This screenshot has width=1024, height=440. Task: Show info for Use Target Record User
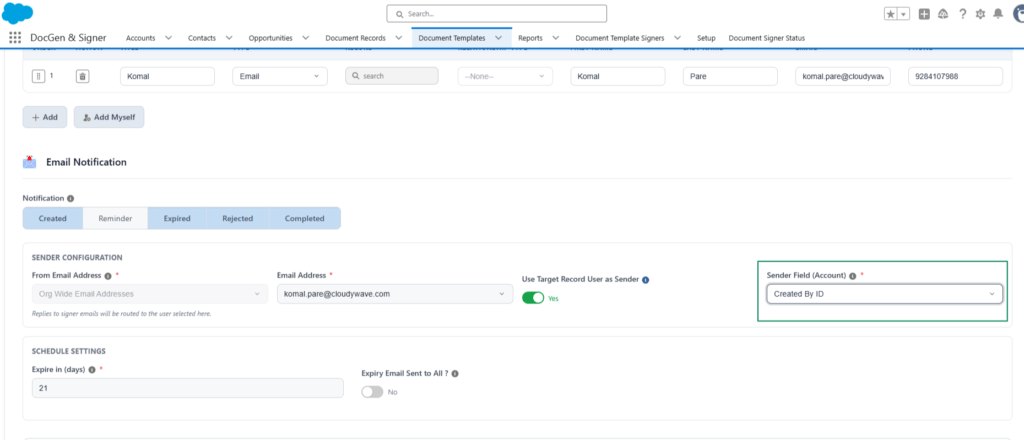point(645,279)
